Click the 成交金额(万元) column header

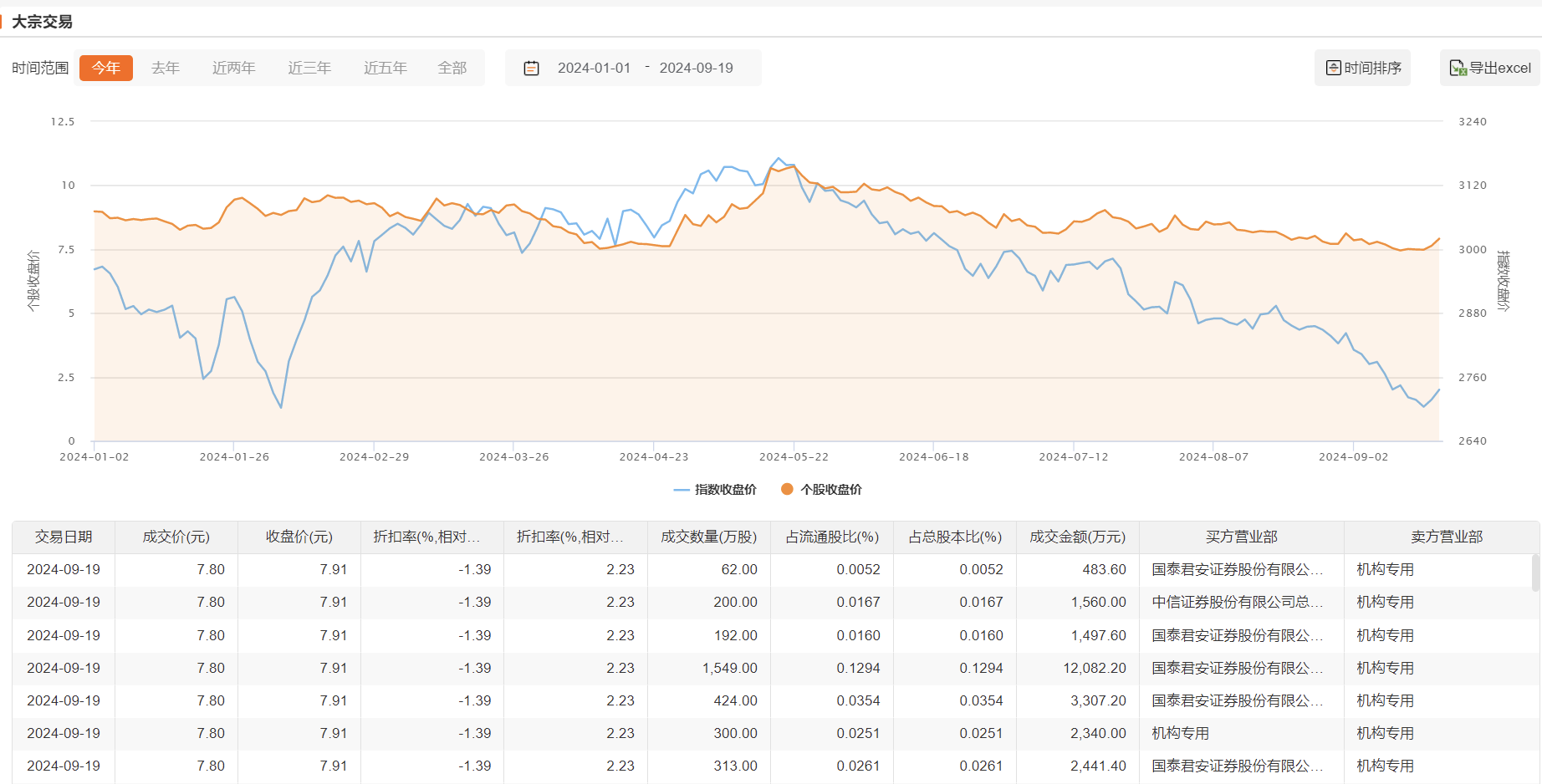(x=1077, y=537)
